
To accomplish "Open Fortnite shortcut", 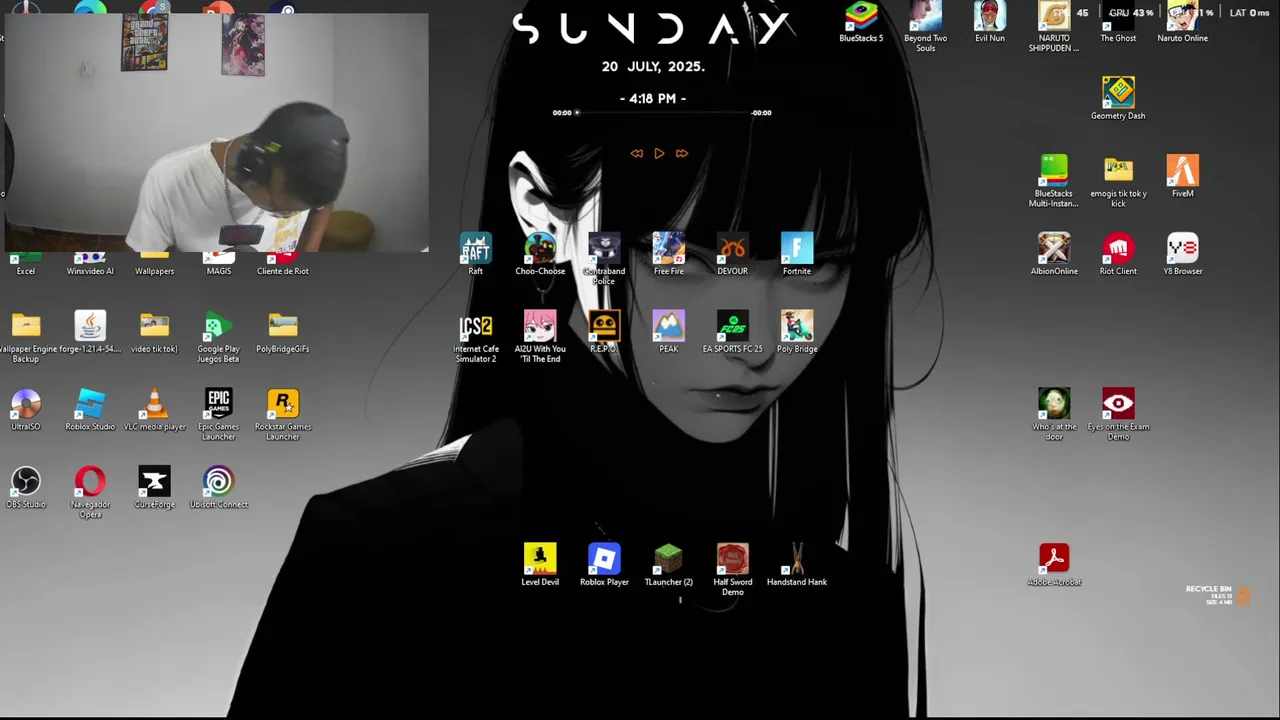I will click(x=797, y=252).
